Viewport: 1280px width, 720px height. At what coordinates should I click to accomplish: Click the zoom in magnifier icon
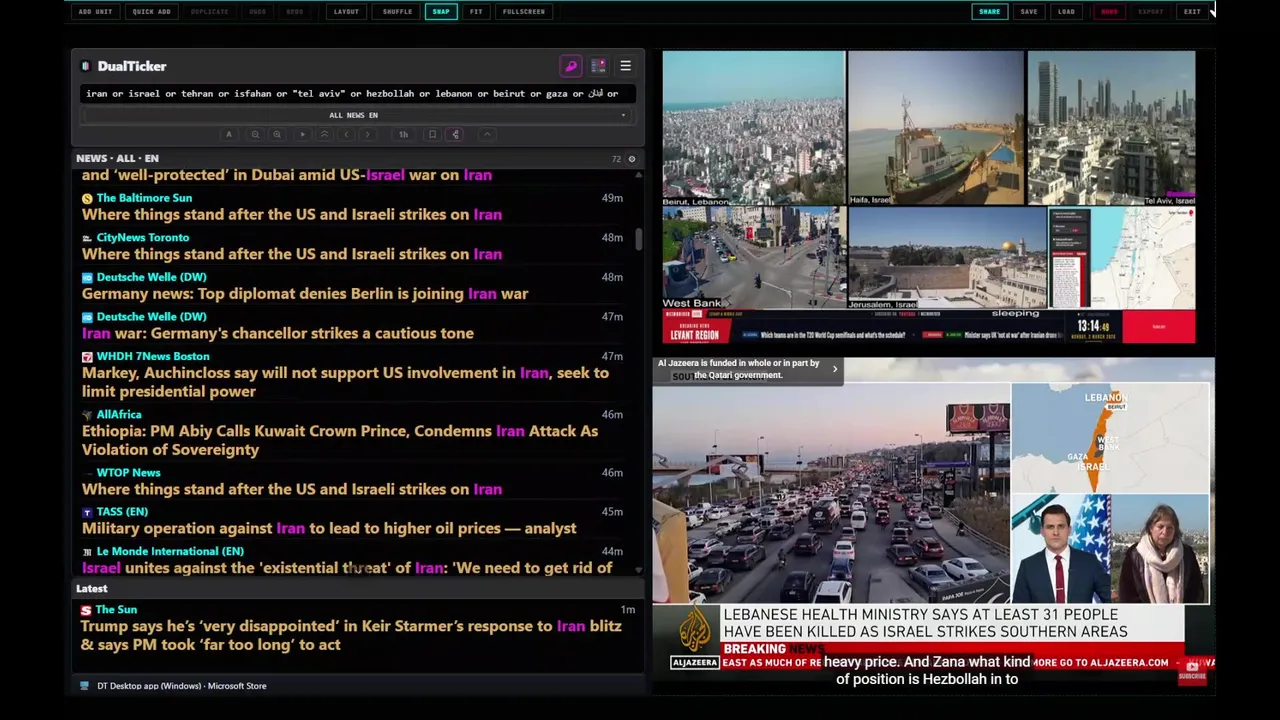coord(277,134)
